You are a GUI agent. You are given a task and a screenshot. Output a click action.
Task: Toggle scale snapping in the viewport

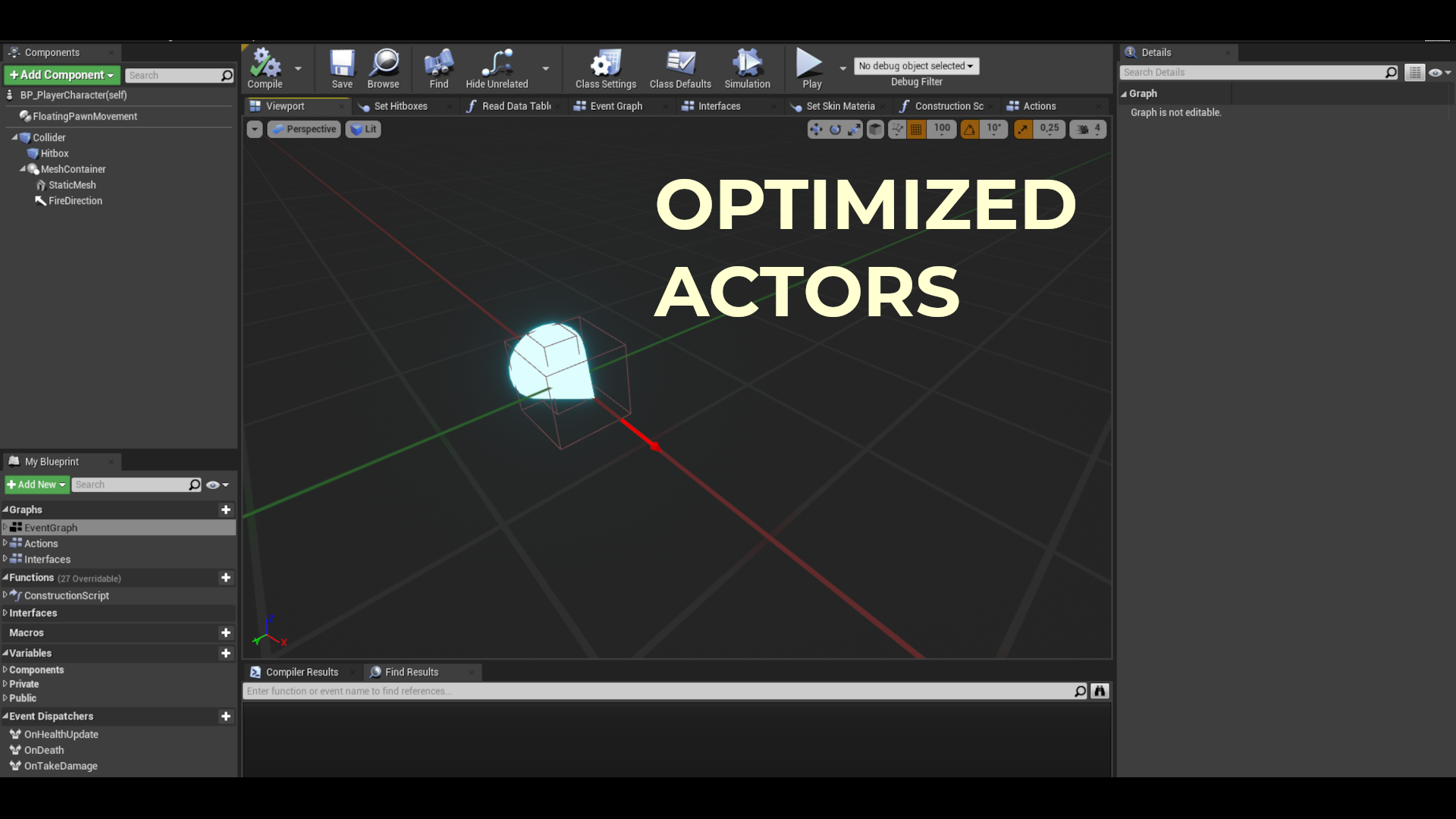1023,130
